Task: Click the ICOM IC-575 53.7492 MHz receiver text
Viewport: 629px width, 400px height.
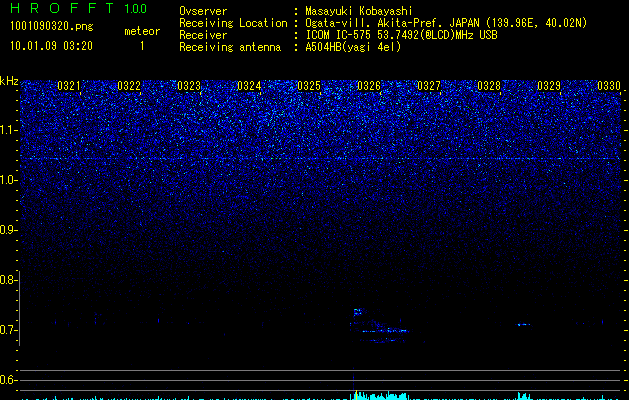Action: tap(401, 35)
